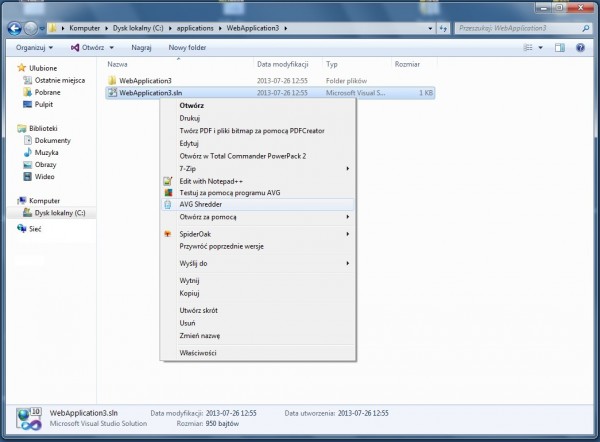Click the WebApplication3.sln file icon in list
Image resolution: width=600 pixels, height=442 pixels.
111,92
